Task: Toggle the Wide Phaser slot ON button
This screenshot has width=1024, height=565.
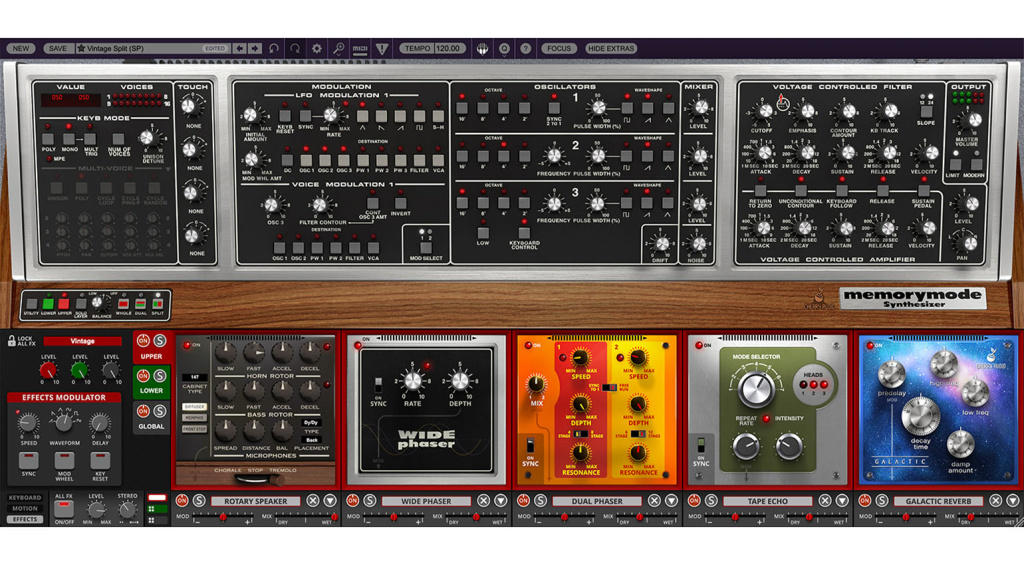Action: 353,501
